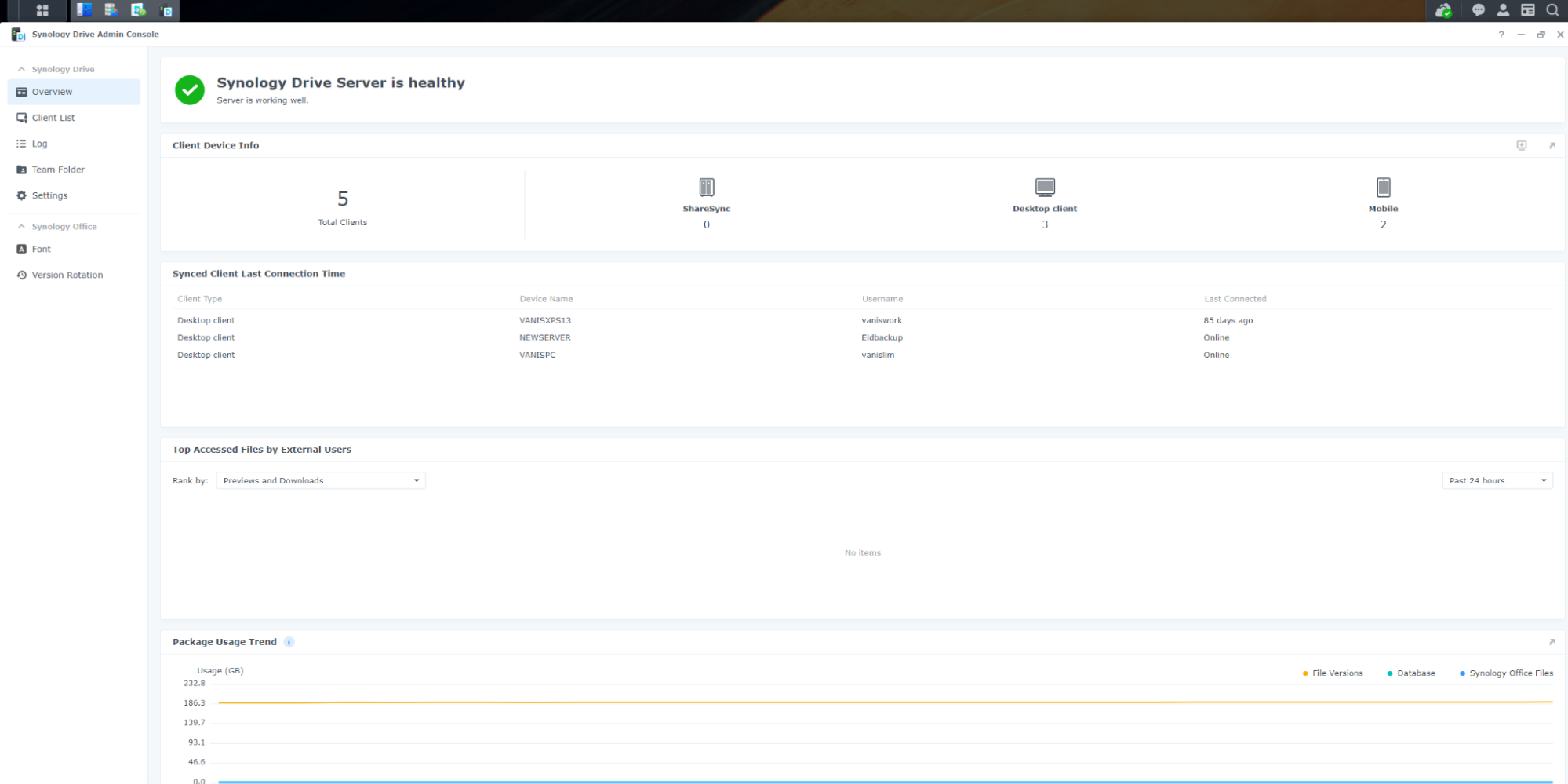Click the Total Clients count 5
The width and height of the screenshot is (1568, 784).
pos(343,199)
